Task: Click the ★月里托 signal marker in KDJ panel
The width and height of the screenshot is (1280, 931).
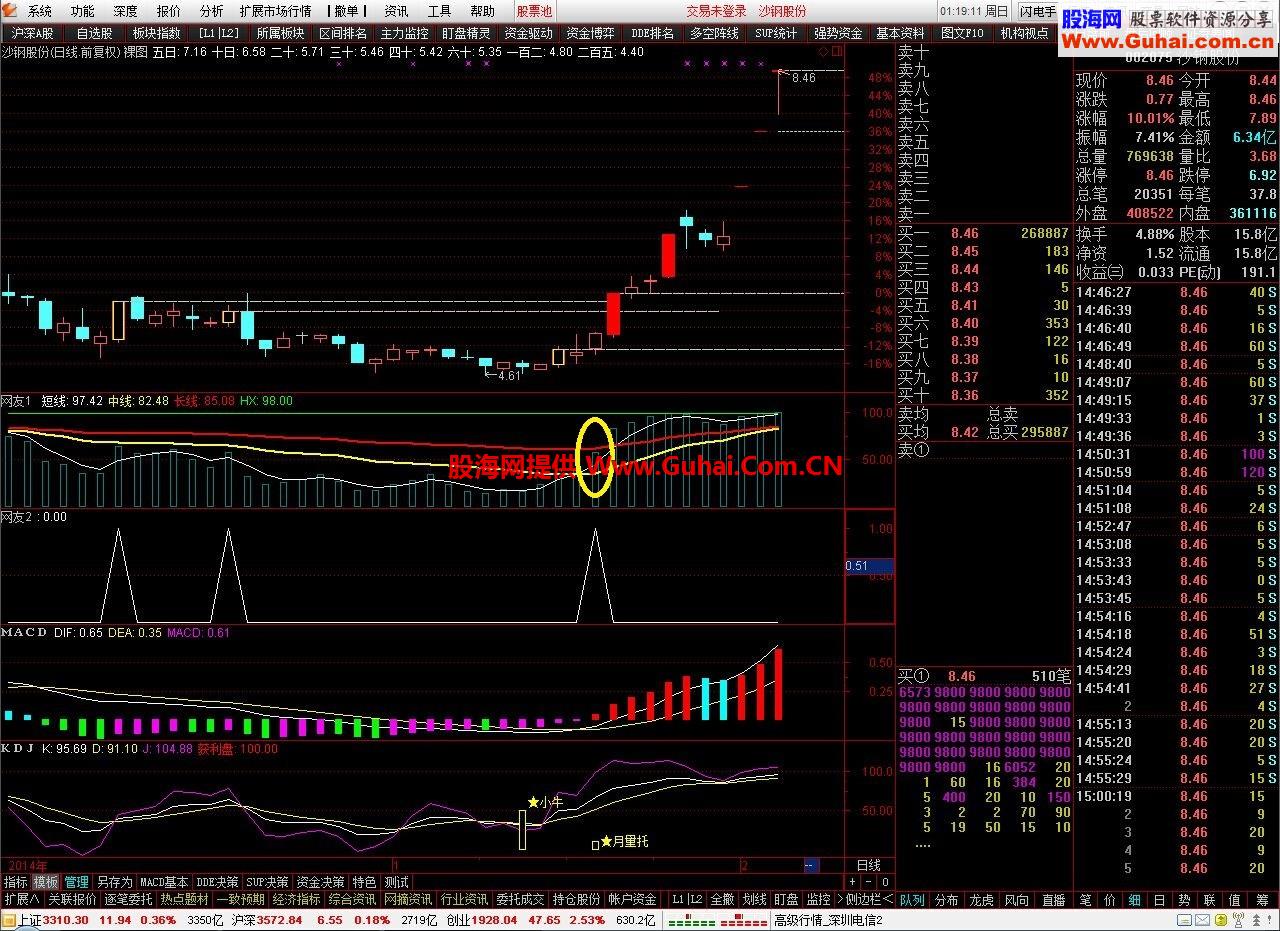Action: pyautogui.click(x=624, y=842)
